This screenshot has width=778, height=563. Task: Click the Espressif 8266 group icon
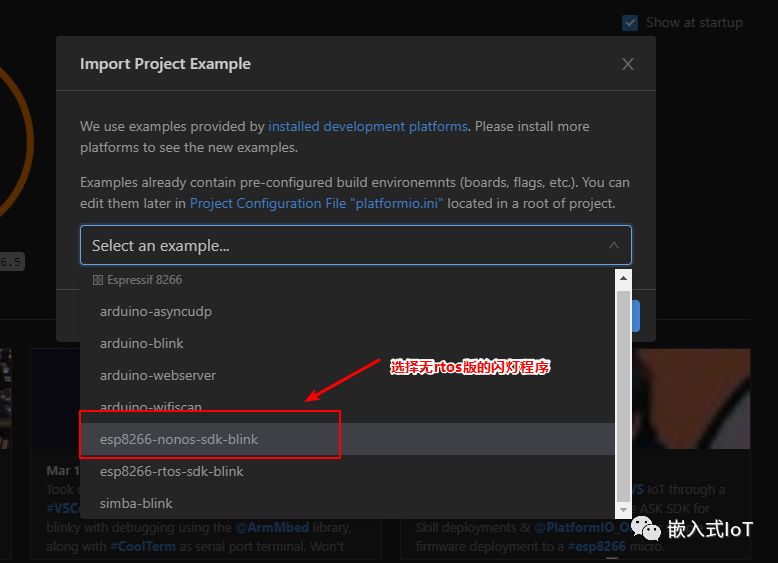(x=98, y=280)
